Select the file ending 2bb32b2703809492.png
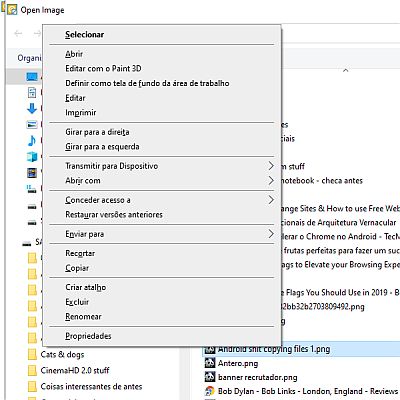The width and height of the screenshot is (400, 400). tap(323, 307)
